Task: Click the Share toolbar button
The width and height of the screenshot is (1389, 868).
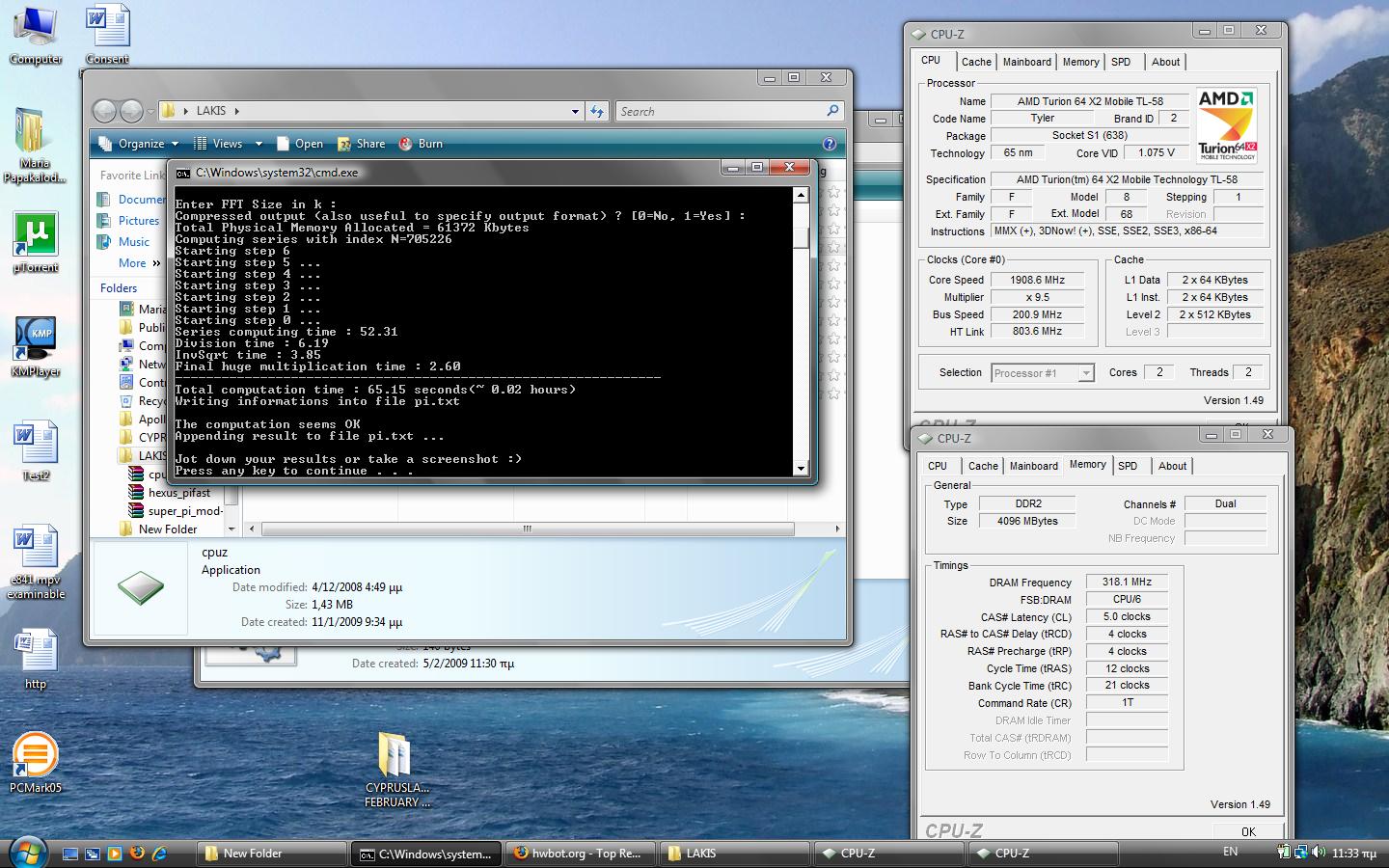Action: [x=362, y=144]
